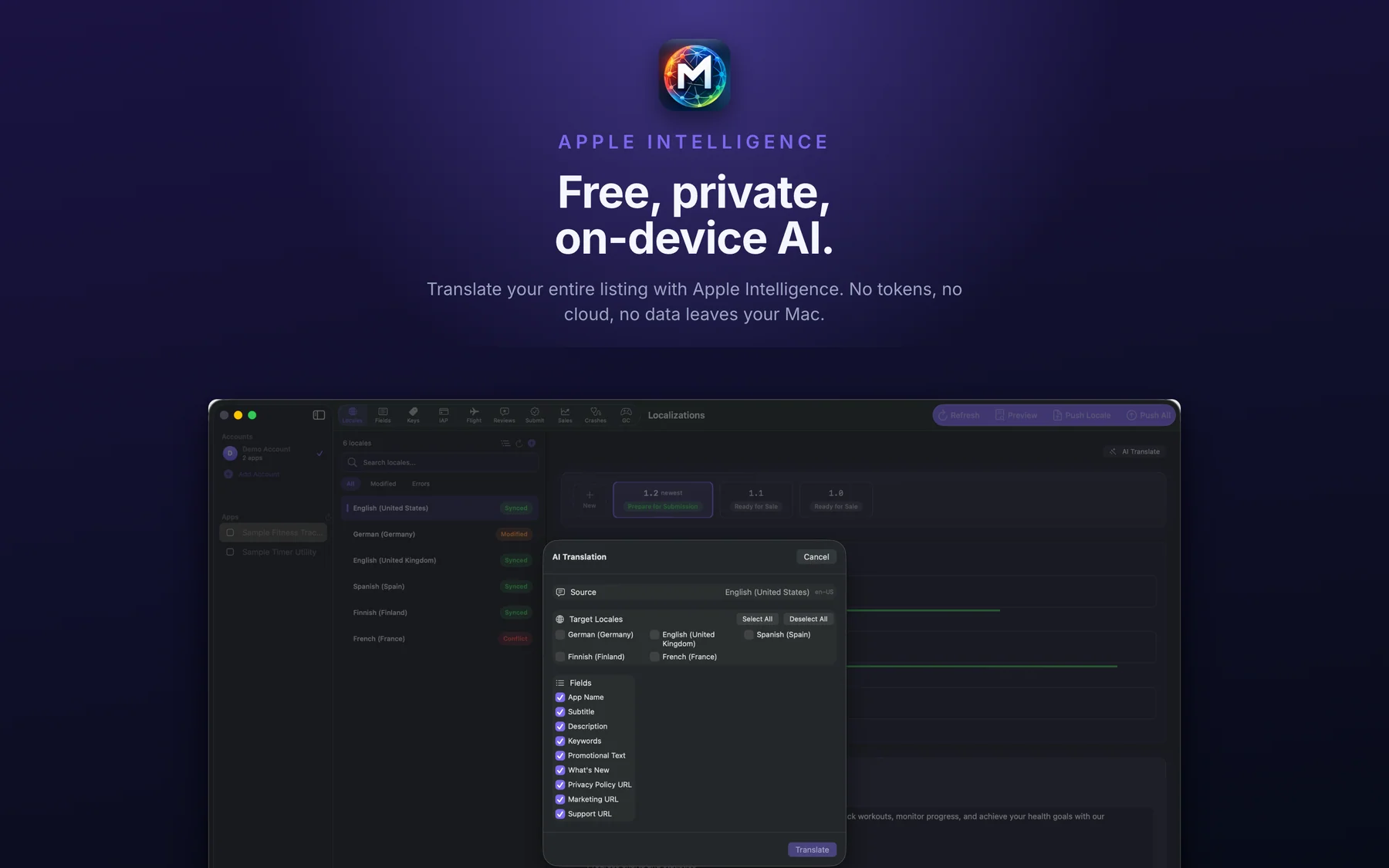
Task: Open the Locales toolbar tab
Action: 352,415
